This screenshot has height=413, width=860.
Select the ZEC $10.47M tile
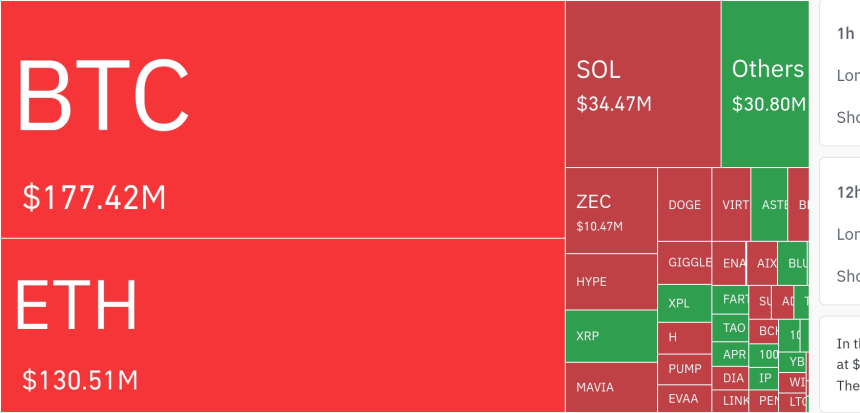(610, 210)
